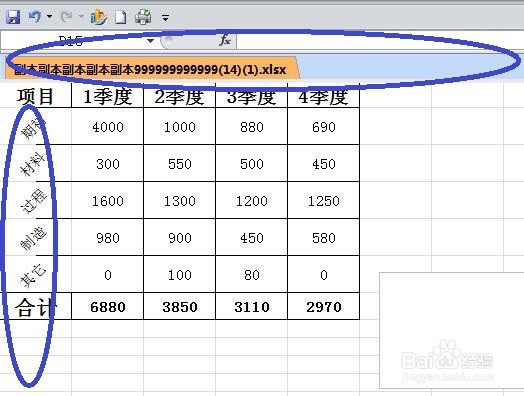Select the cell containing 580

tap(323, 237)
